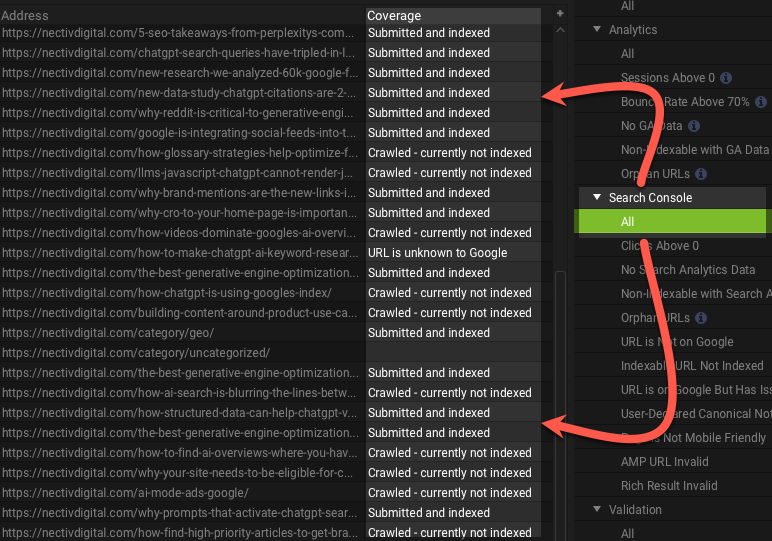Viewport: 772px width, 541px height.
Task: Click the plus icon to add a column
Action: click(560, 14)
